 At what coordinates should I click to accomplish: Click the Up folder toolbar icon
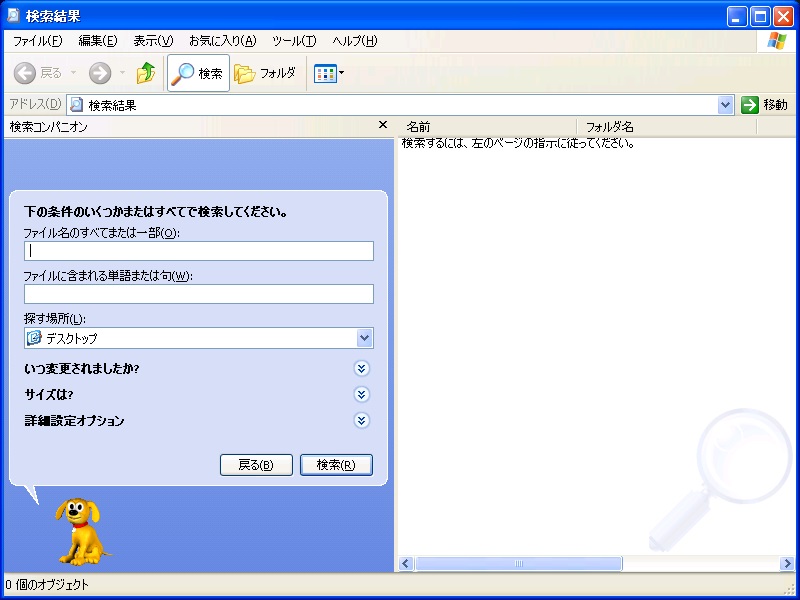coord(146,73)
